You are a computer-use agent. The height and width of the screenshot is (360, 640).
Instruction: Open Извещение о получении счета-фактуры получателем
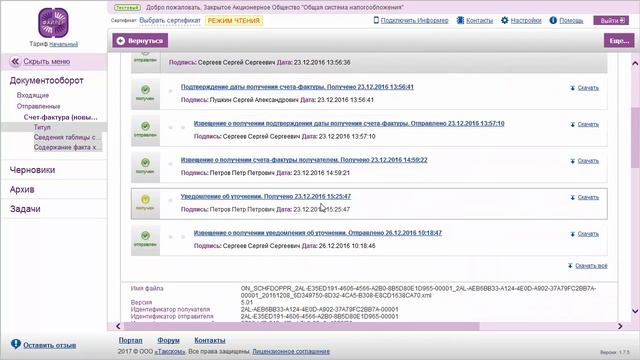[304, 160]
